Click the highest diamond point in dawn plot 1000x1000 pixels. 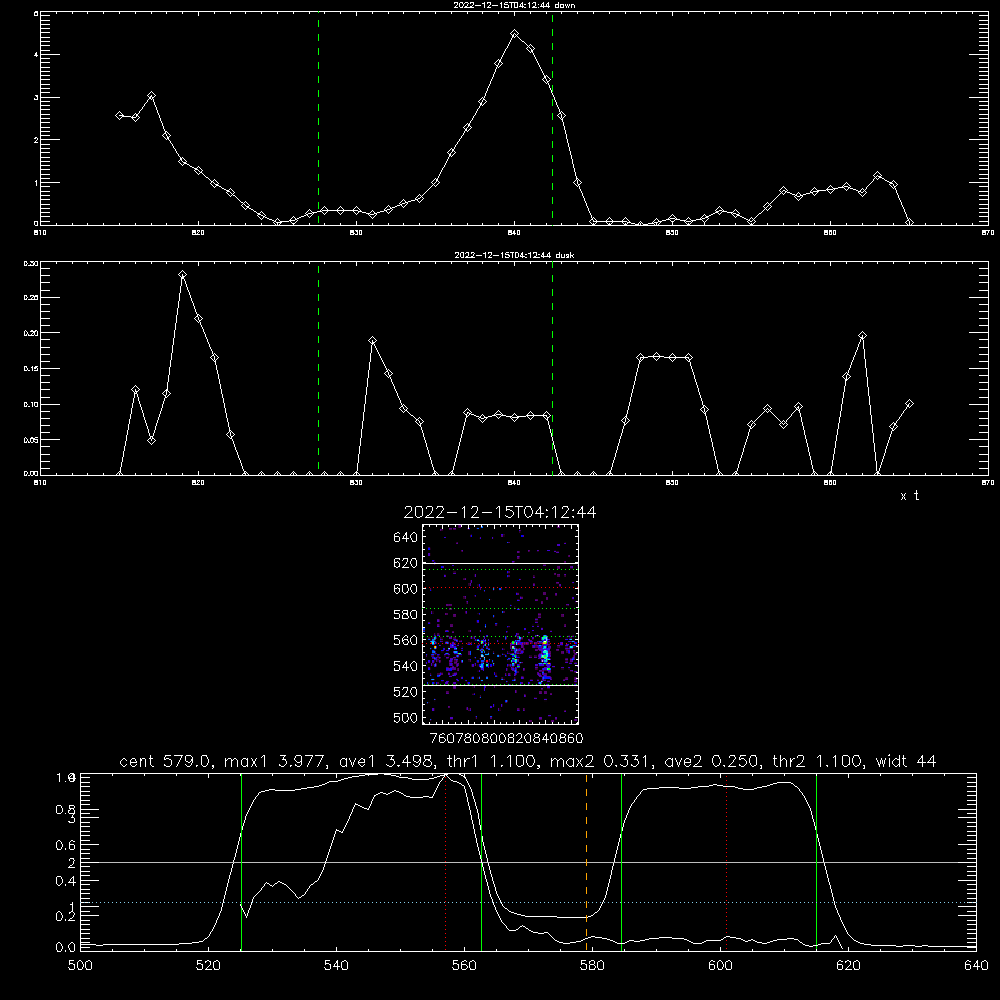coord(515,33)
